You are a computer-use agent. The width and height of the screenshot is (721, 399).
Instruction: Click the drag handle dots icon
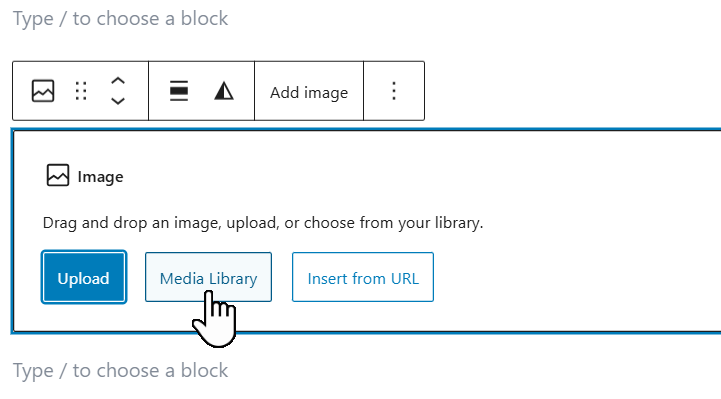pyautogui.click(x=81, y=91)
